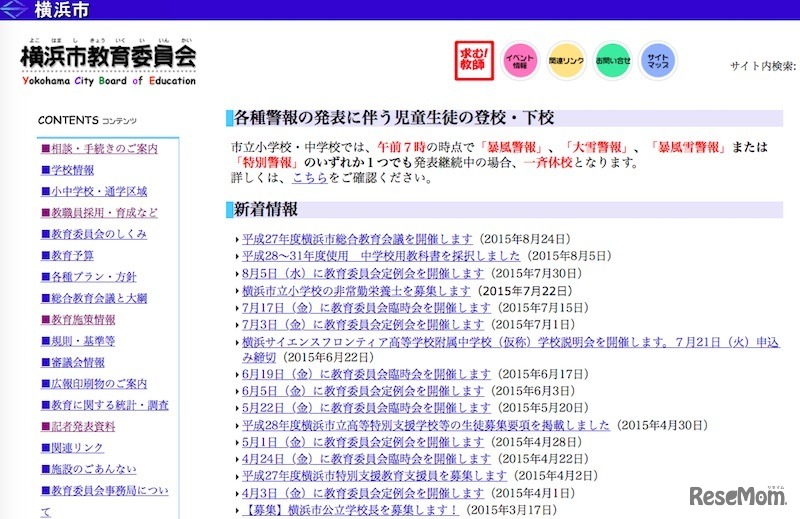This screenshot has height=519, width=800.
Task: Select 教育委員会のしくみ menu item
Action: click(x=94, y=234)
